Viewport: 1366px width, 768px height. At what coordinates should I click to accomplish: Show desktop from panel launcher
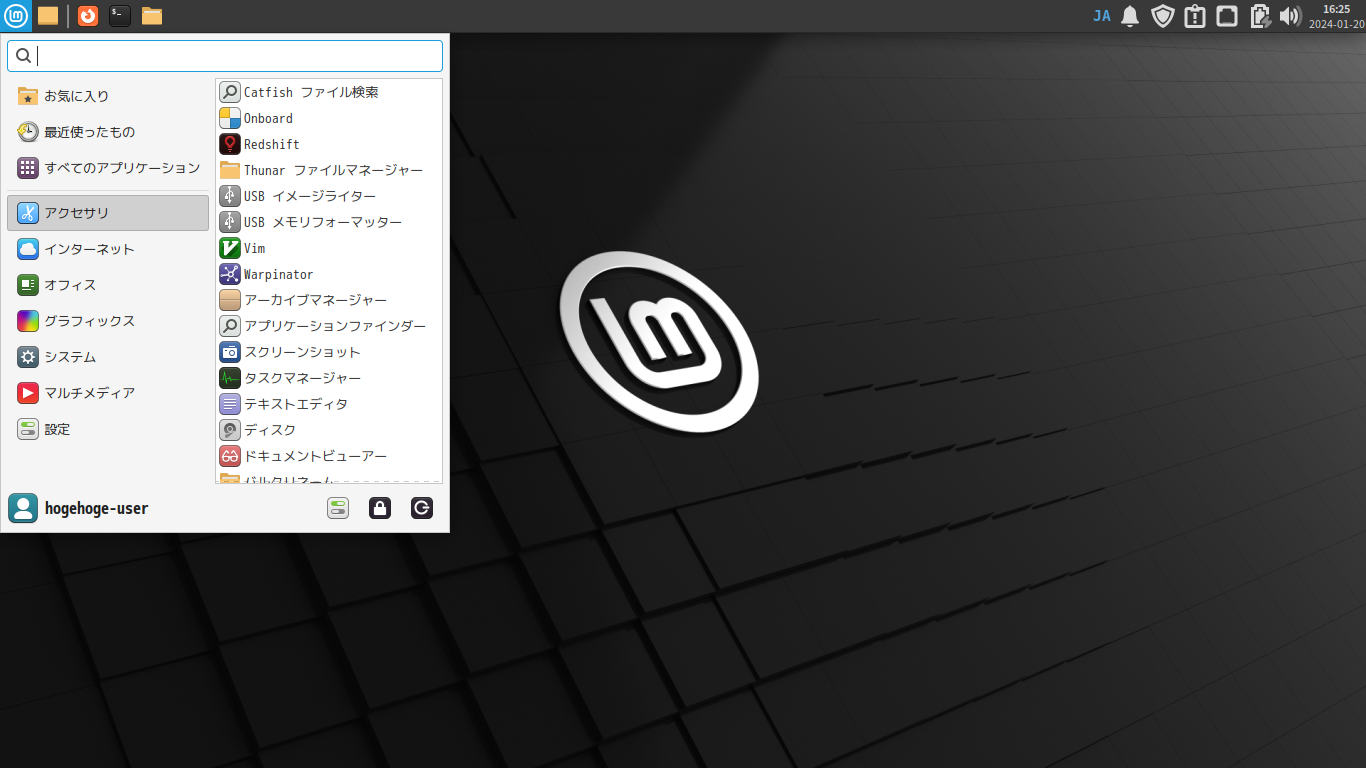tap(48, 15)
